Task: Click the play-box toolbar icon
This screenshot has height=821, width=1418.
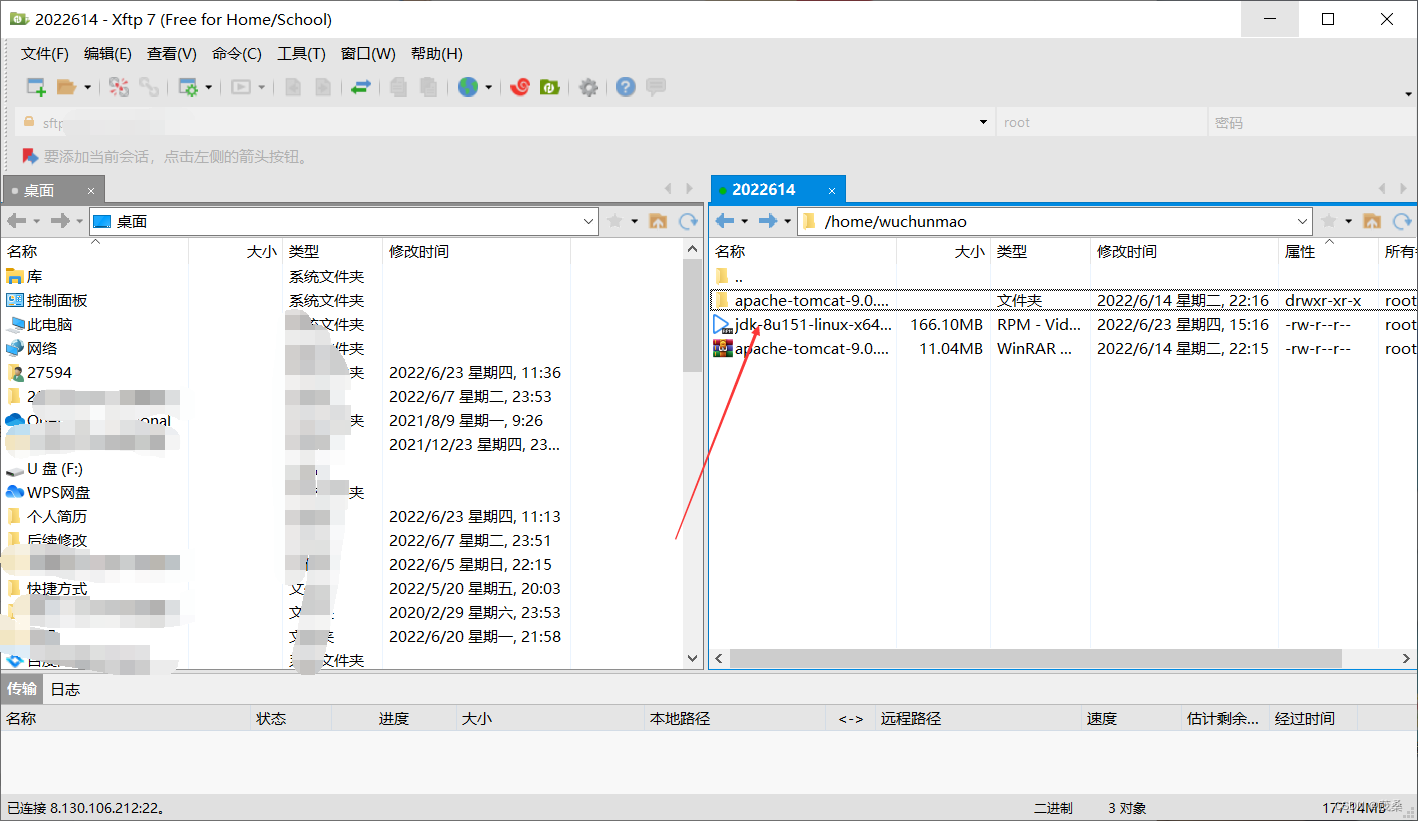Action: tap(241, 87)
